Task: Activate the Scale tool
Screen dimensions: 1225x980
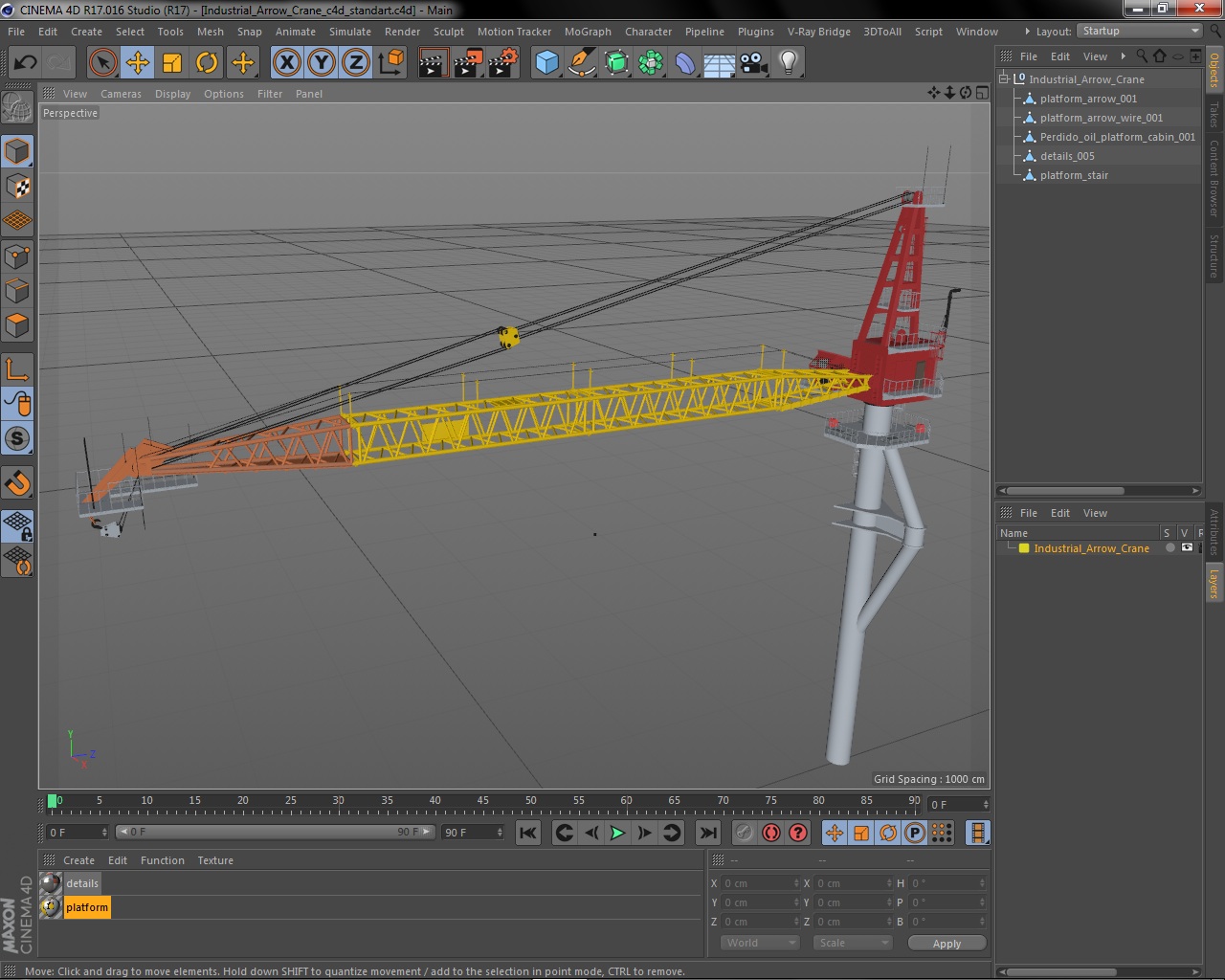Action: (x=172, y=63)
